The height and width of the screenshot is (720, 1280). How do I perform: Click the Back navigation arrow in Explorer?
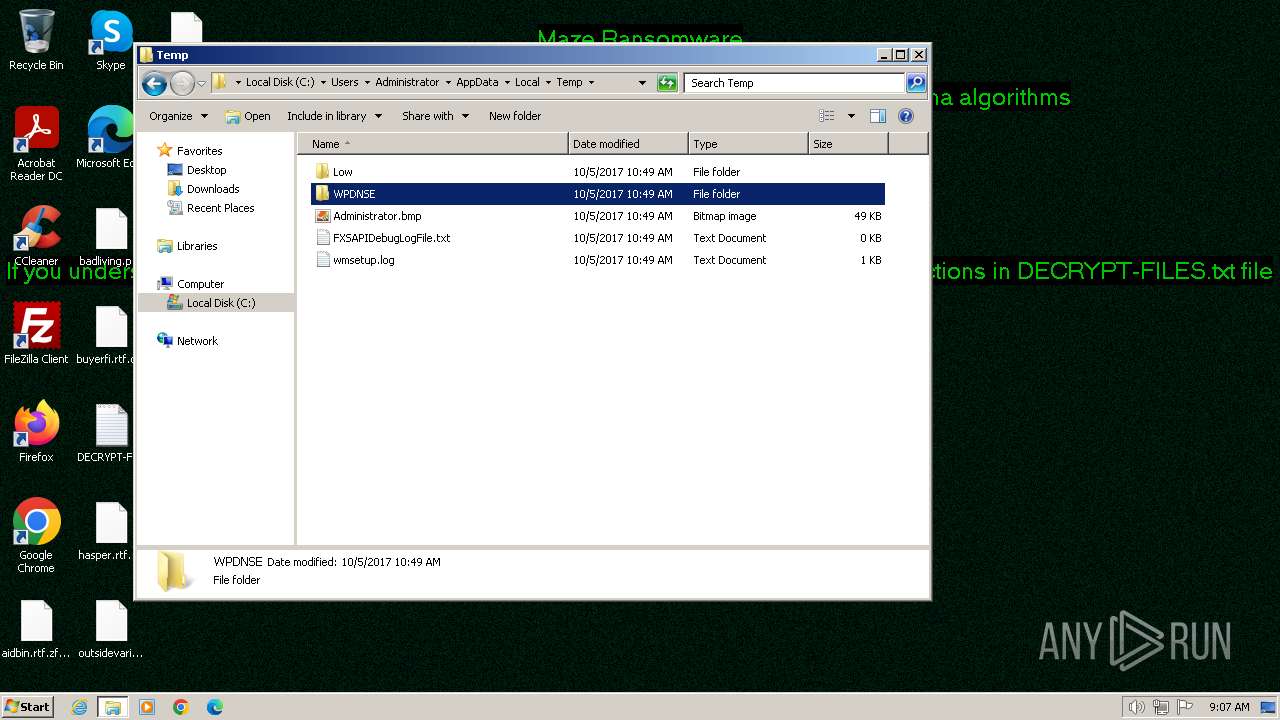153,83
